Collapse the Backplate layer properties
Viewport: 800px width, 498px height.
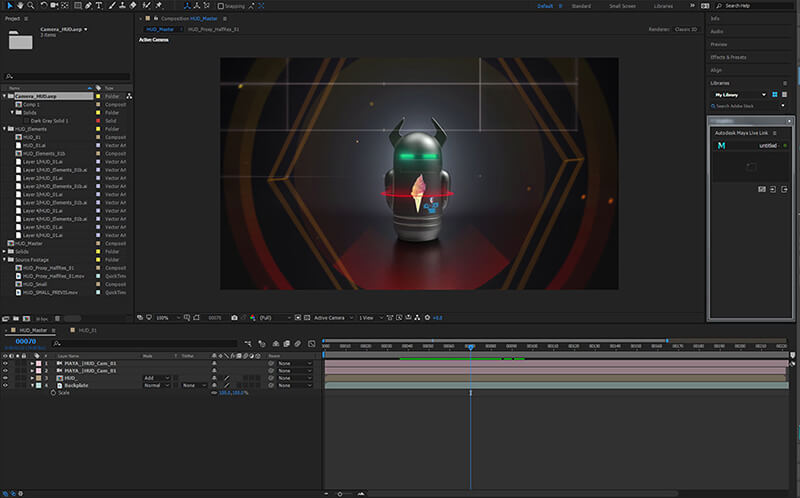click(x=32, y=385)
